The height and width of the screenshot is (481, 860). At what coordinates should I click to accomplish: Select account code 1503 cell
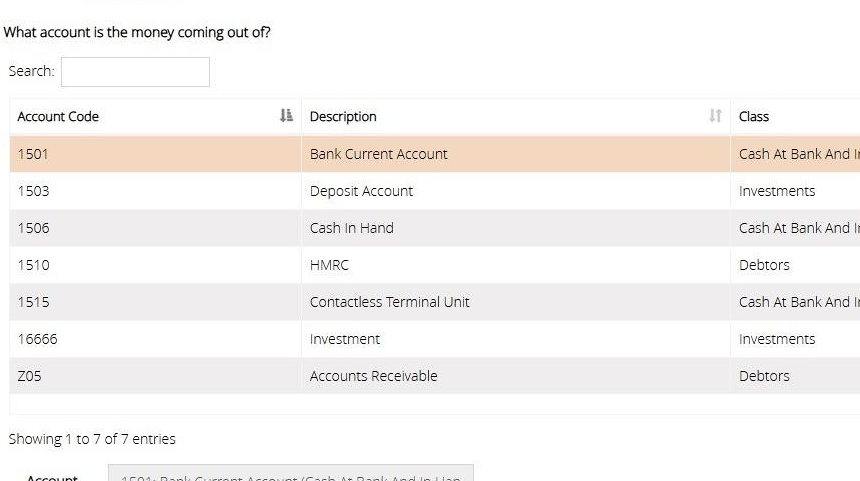pos(33,191)
